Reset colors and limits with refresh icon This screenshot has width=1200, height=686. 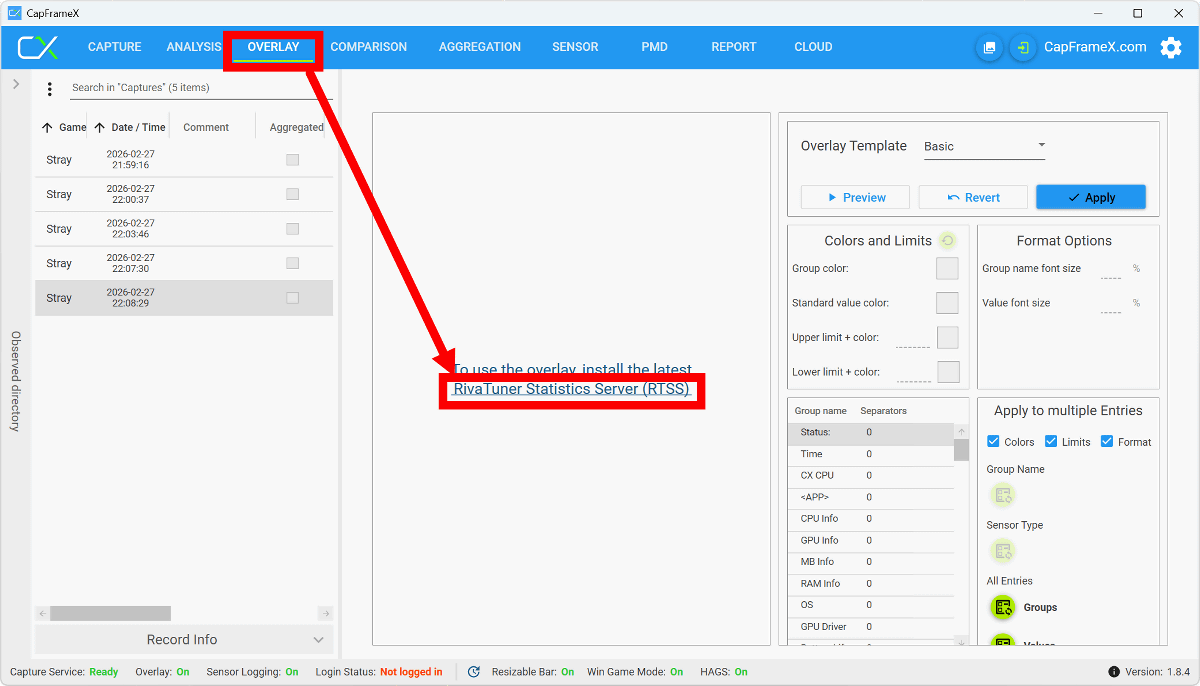pos(947,241)
